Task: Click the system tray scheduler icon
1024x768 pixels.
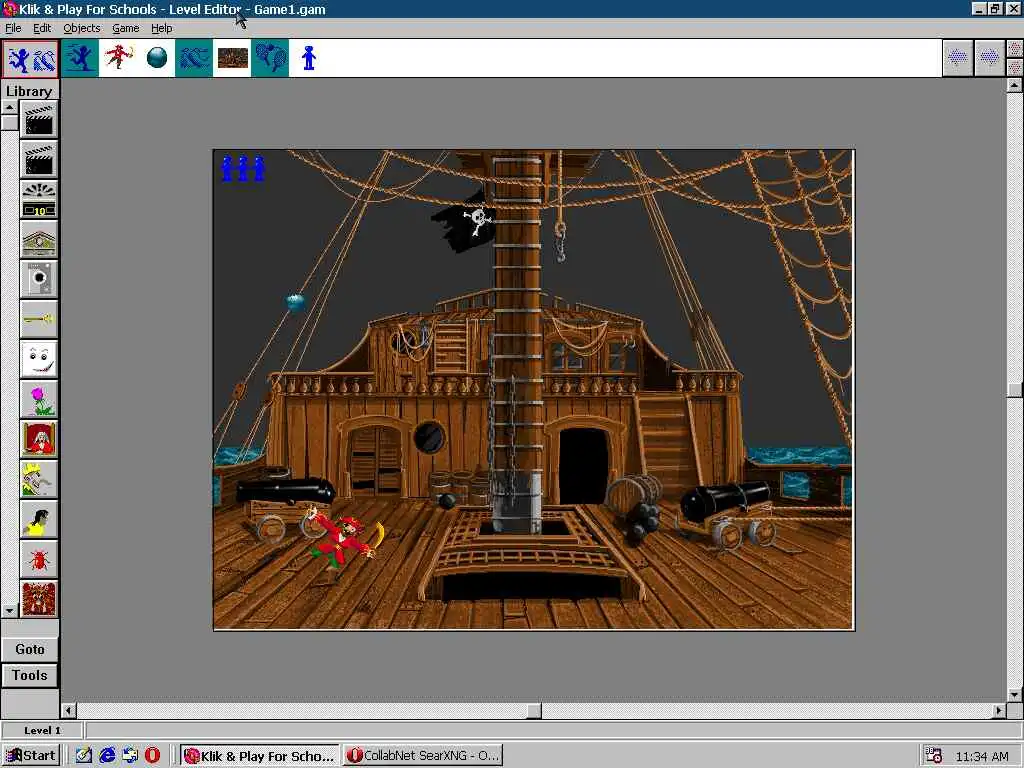Action: (x=934, y=756)
